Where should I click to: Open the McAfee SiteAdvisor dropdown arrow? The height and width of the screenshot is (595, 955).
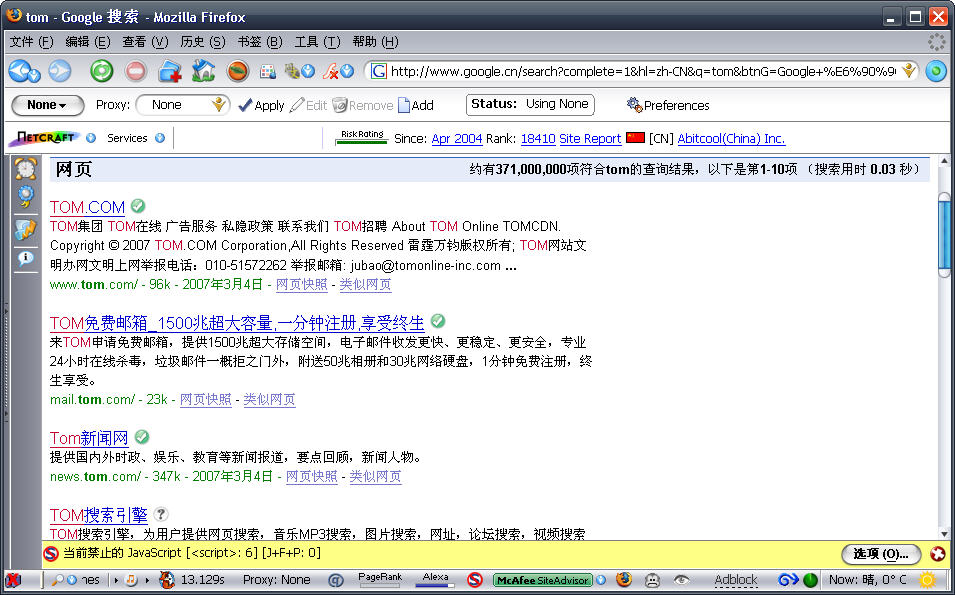pyautogui.click(x=601, y=580)
